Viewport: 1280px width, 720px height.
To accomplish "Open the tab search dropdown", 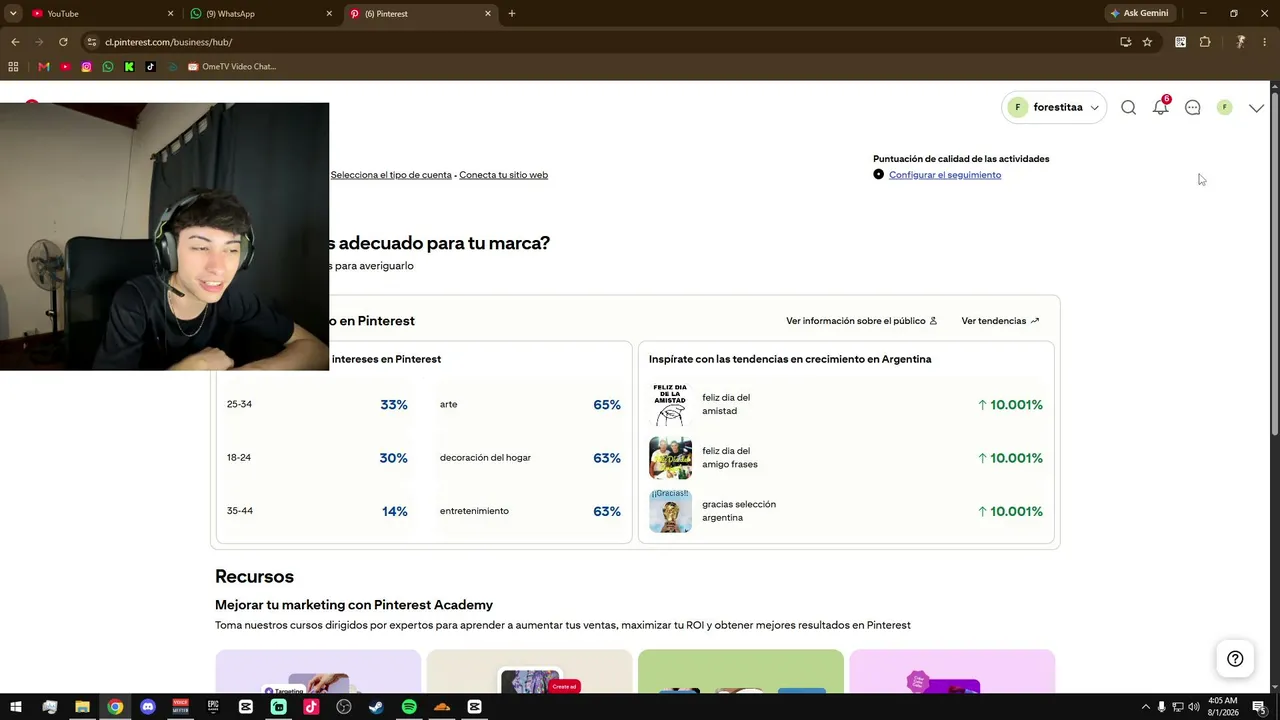I will coord(13,14).
